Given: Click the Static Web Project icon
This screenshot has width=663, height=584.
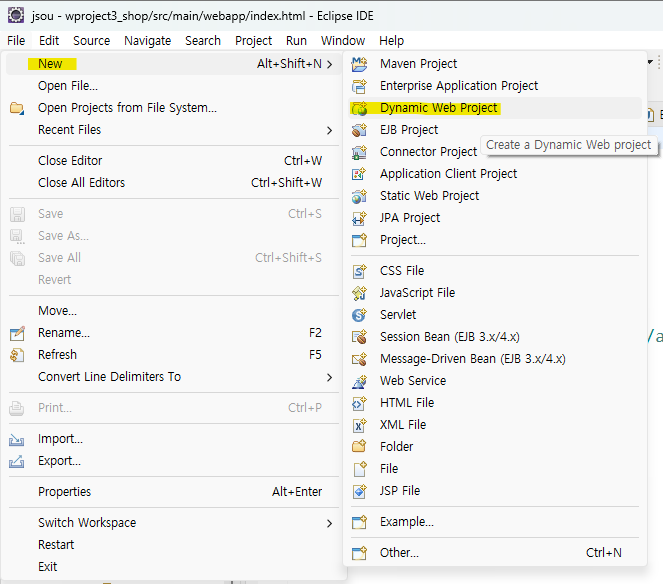Looking at the screenshot, I should click(359, 196).
